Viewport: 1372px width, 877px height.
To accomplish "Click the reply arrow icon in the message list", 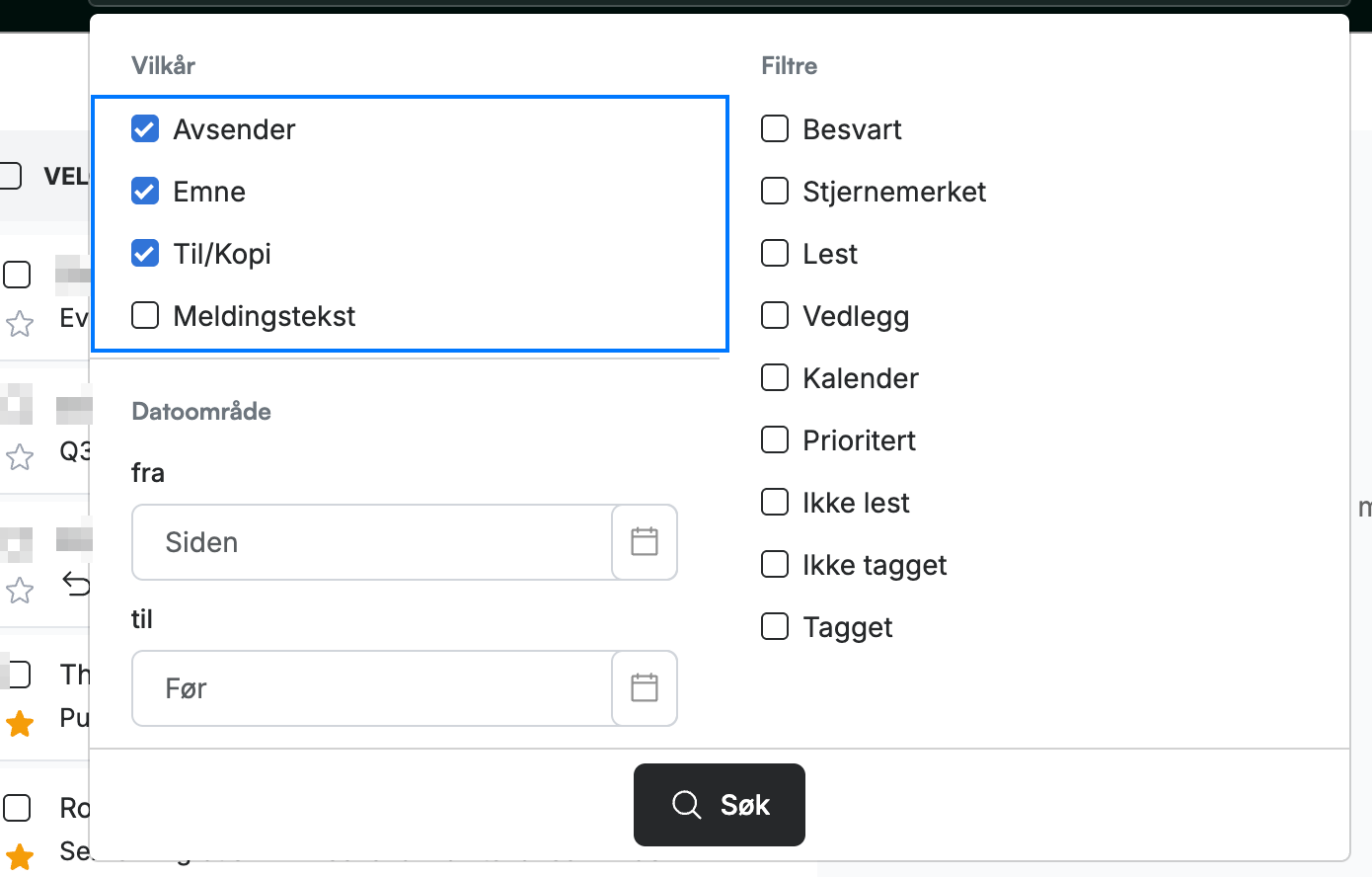I will click(x=76, y=584).
